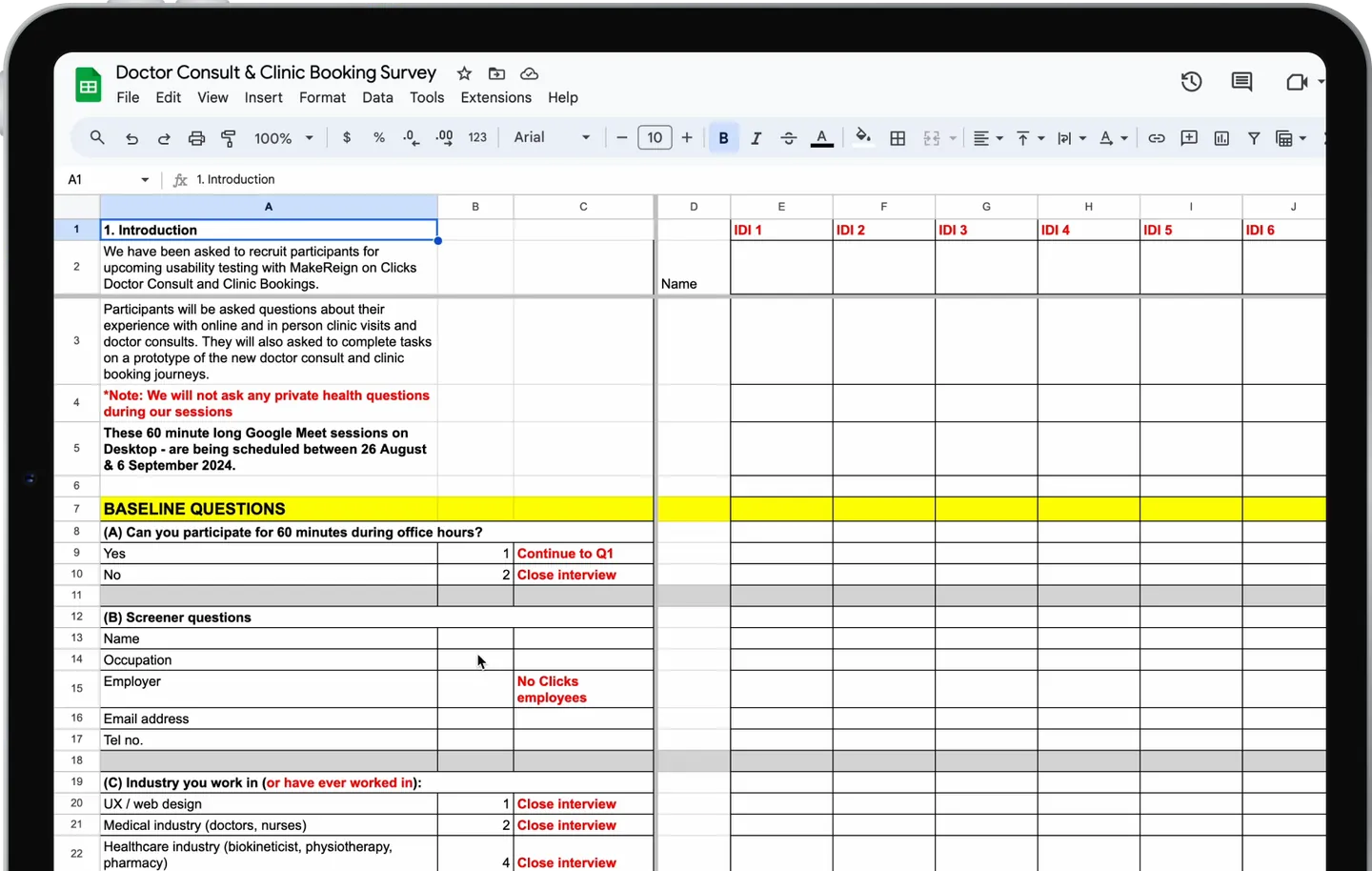Star the Doctor Consult survey document
Viewport: 1372px width, 871px height.
coord(464,73)
